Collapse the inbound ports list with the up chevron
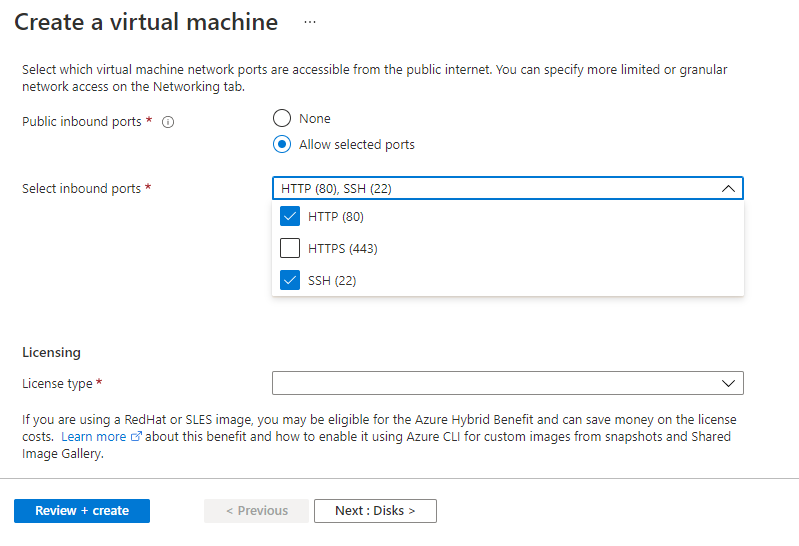 [728, 188]
